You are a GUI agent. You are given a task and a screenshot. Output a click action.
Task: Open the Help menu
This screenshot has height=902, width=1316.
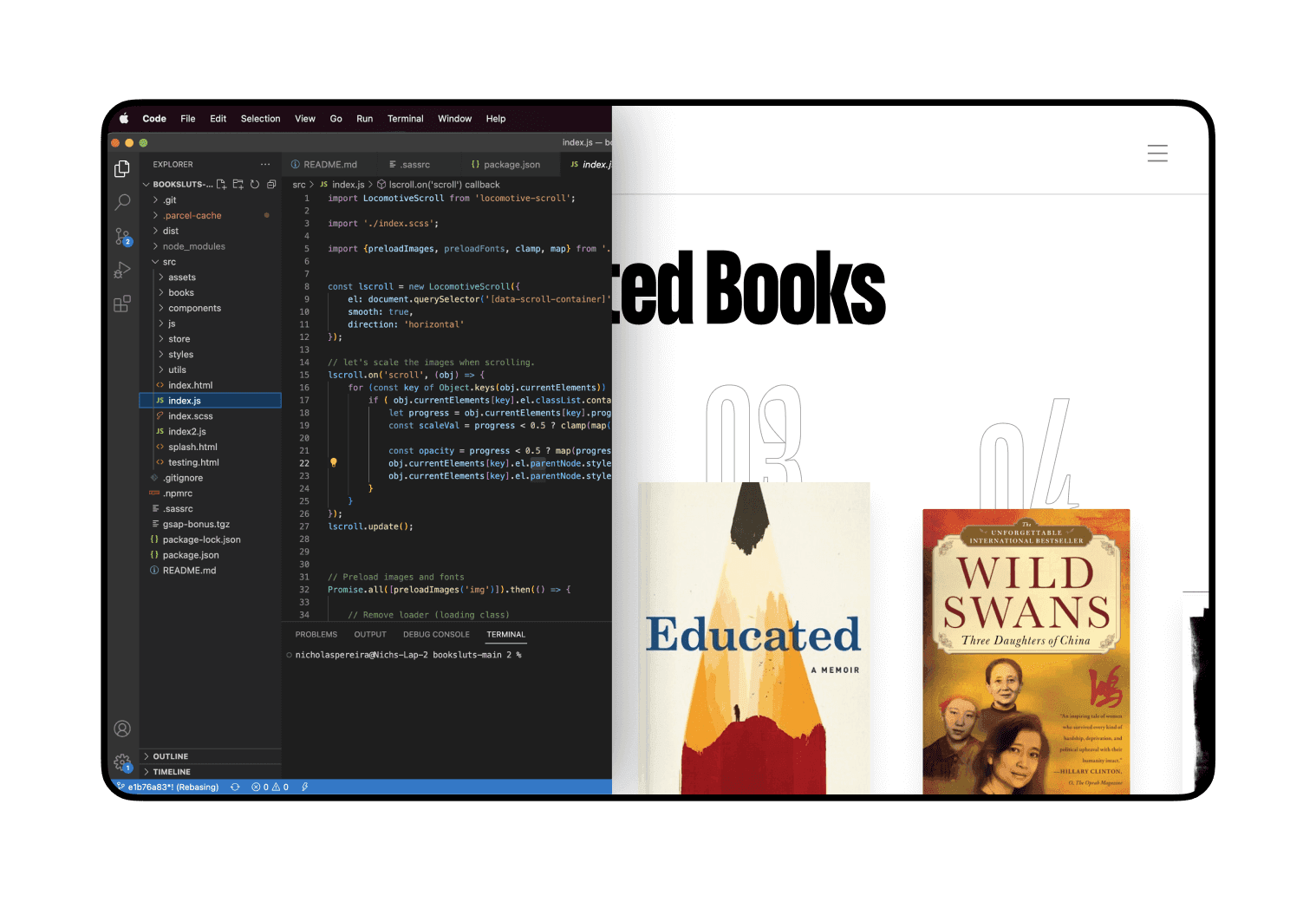tap(496, 119)
